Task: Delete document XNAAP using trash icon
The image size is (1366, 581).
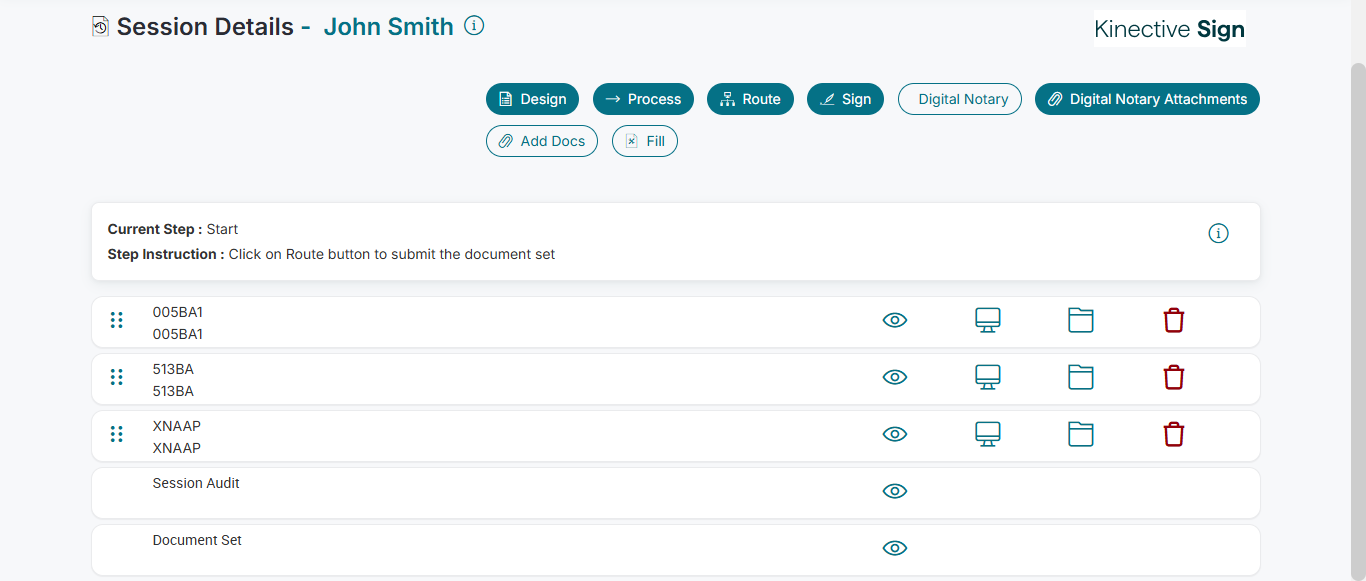Action: pyautogui.click(x=1174, y=435)
